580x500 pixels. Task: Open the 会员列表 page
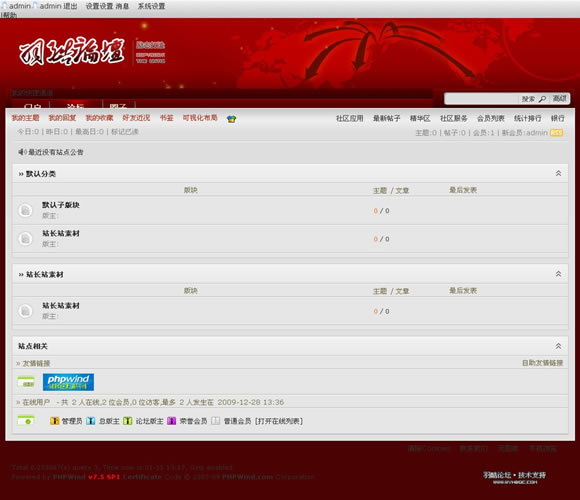coord(490,118)
